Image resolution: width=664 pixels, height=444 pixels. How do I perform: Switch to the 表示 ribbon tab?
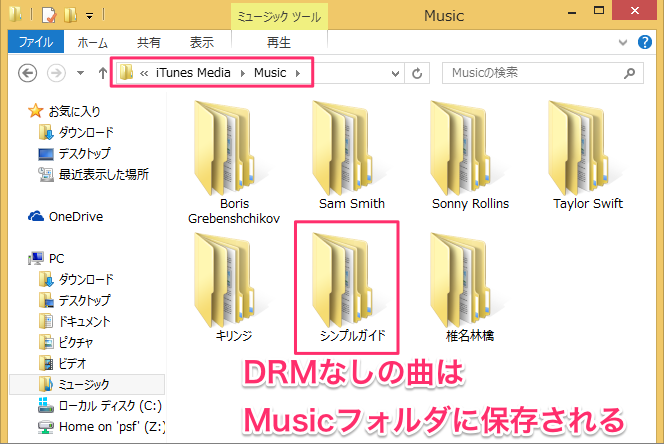tap(202, 42)
